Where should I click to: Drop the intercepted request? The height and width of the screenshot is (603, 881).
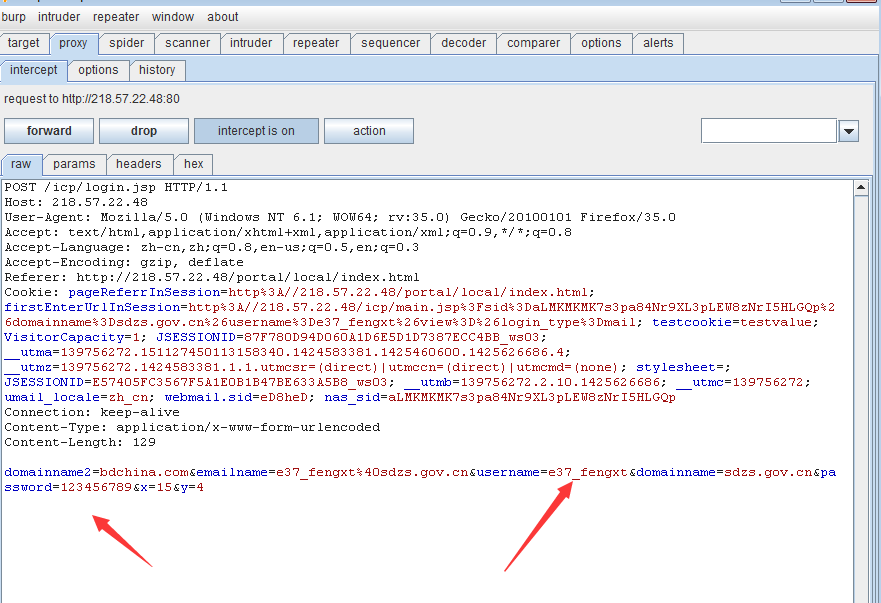coord(144,131)
